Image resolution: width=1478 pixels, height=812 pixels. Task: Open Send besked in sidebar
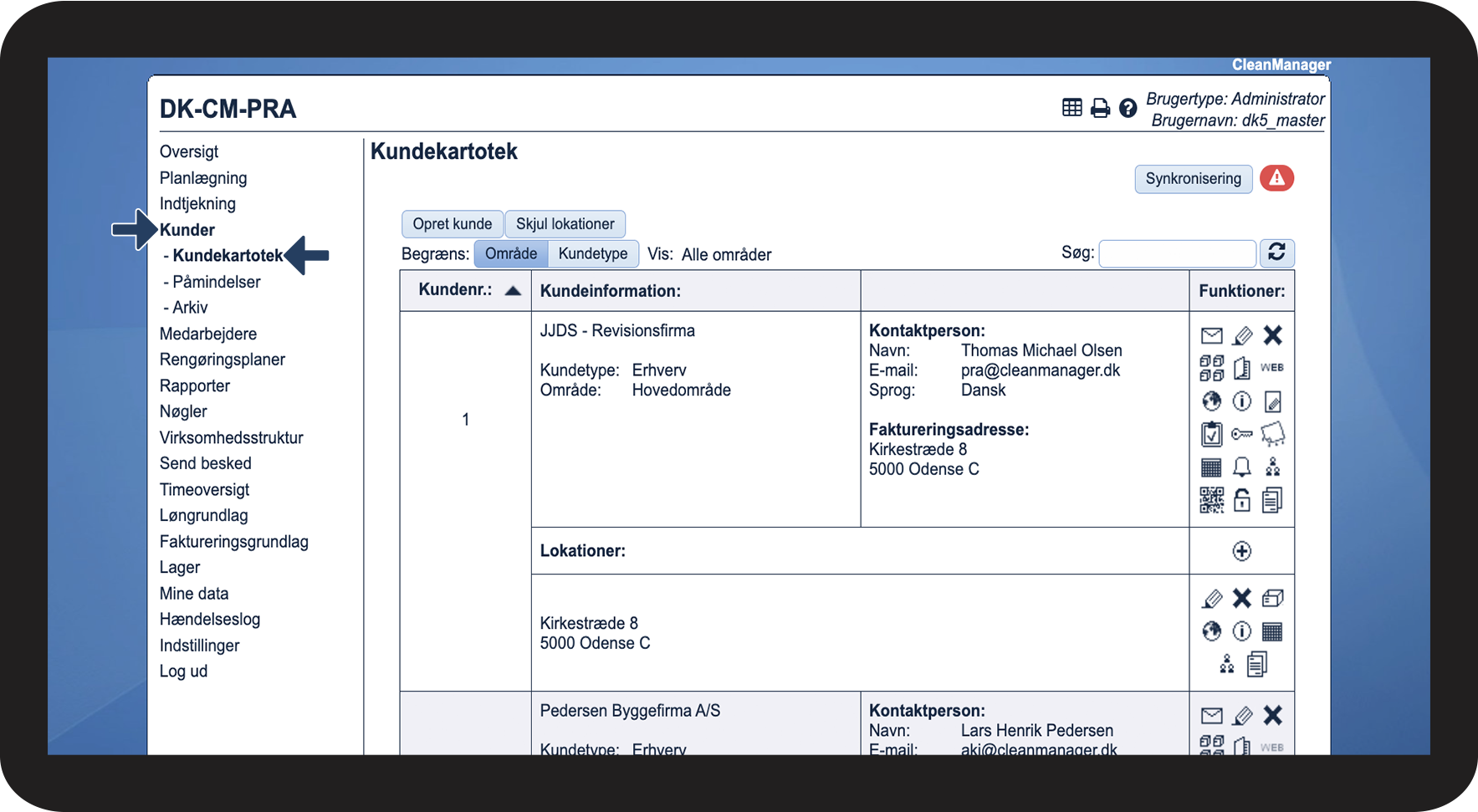click(206, 463)
